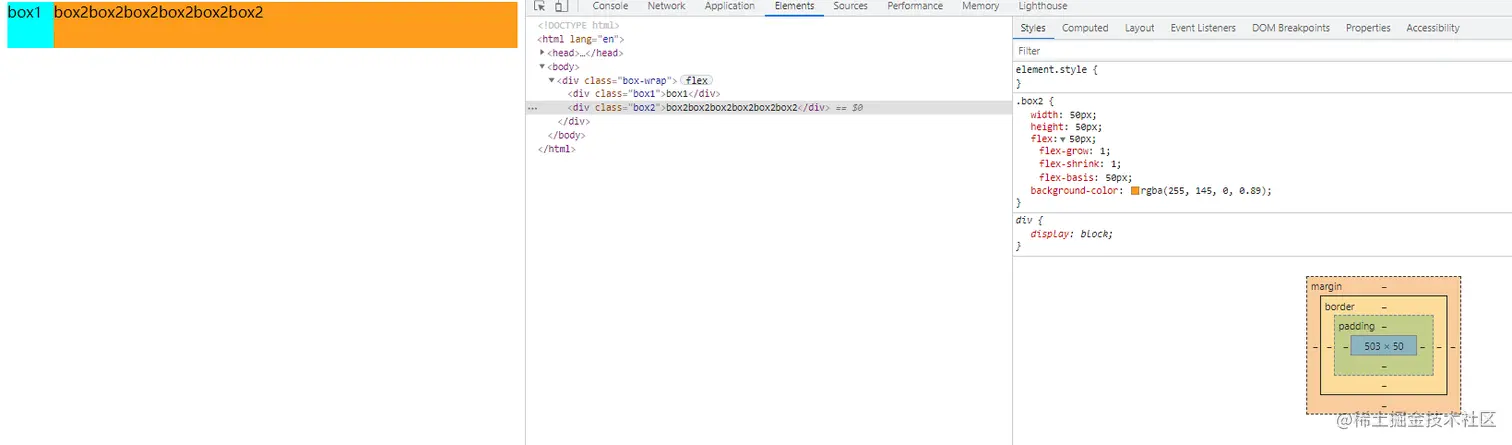
Task: Click the display: block declaration
Action: click(1071, 233)
